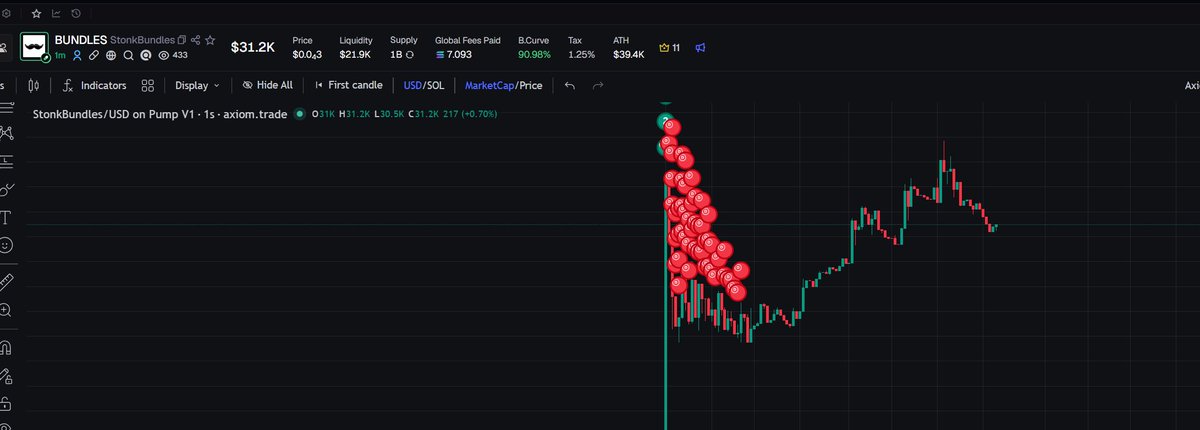Select the ruler measure tool
The height and width of the screenshot is (430, 1200).
pyautogui.click(x=6, y=281)
